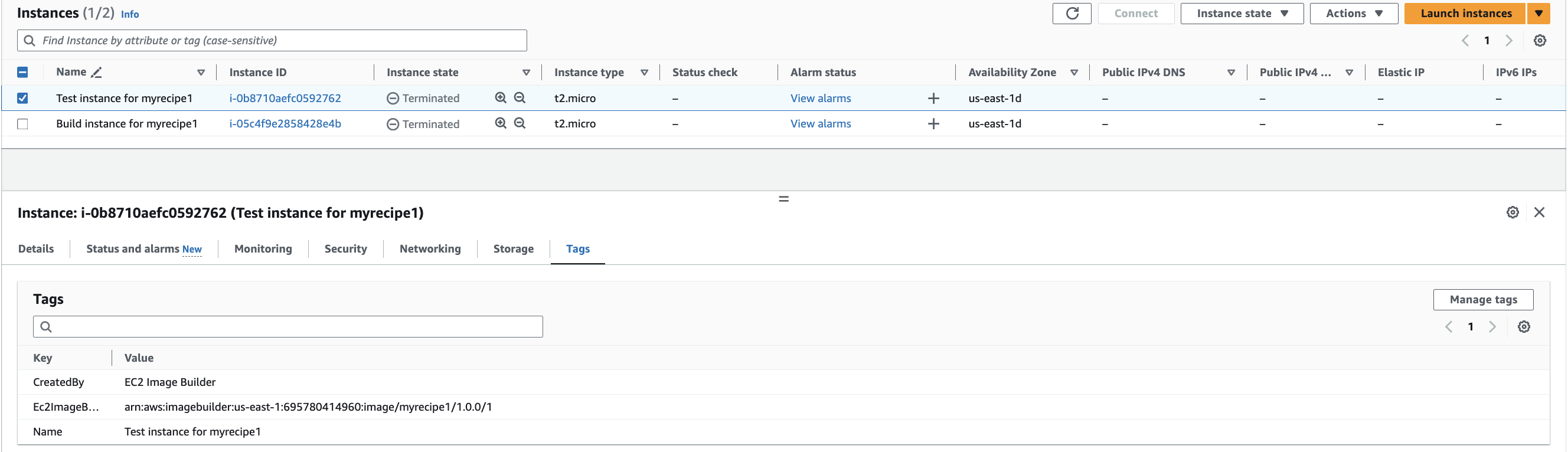
Task: Click the Find Instance search field
Action: click(272, 41)
